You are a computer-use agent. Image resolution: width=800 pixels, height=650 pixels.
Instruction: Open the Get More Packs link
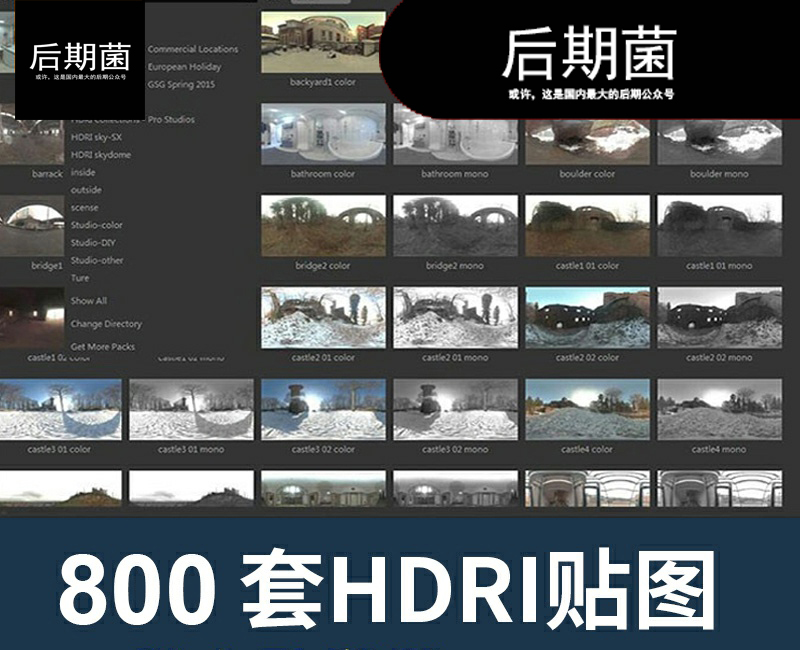(103, 347)
